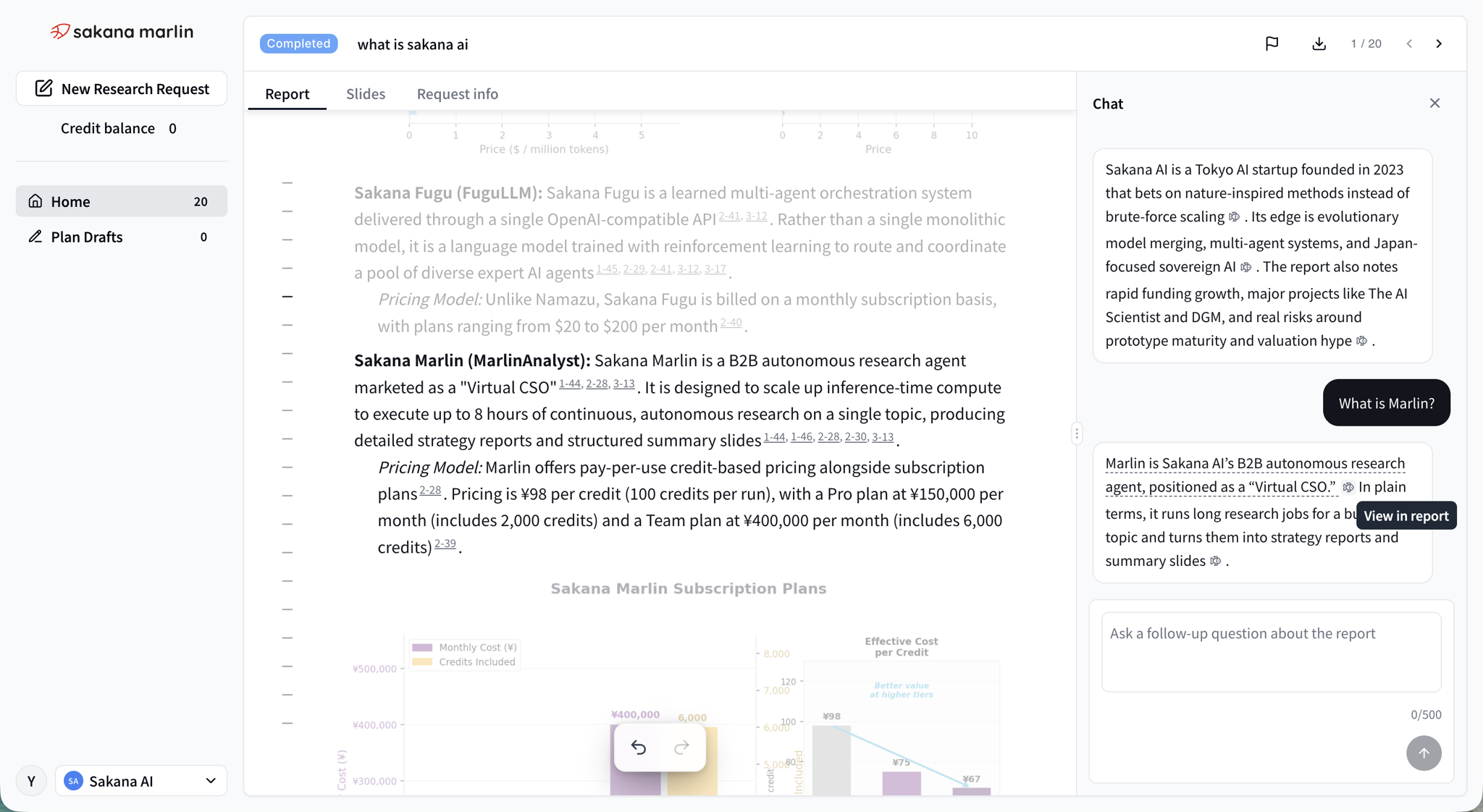Click the Y user avatar
Screen dimensions: 1483x812
coord(31,781)
